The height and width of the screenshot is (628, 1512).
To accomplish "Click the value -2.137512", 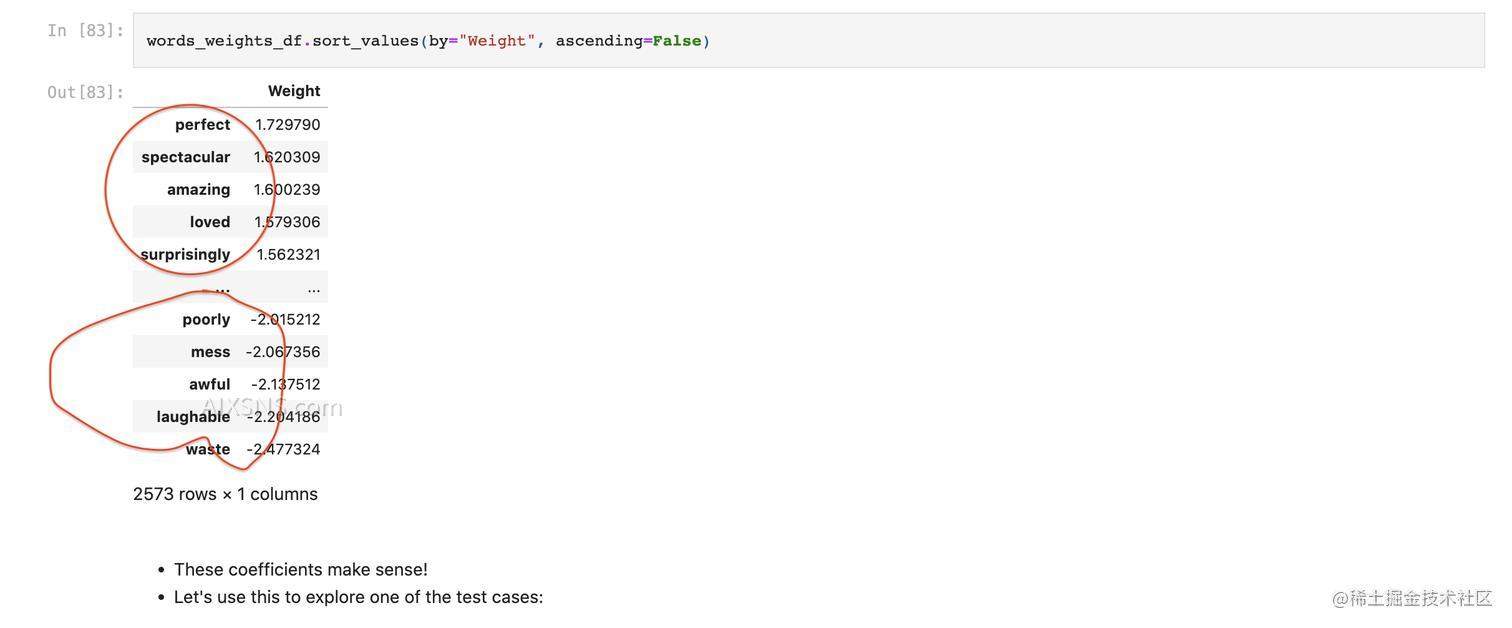I will pyautogui.click(x=285, y=385).
